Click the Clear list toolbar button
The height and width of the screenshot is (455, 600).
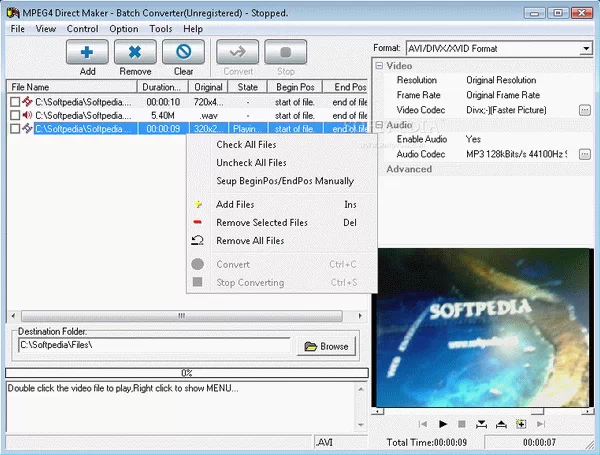(x=183, y=52)
